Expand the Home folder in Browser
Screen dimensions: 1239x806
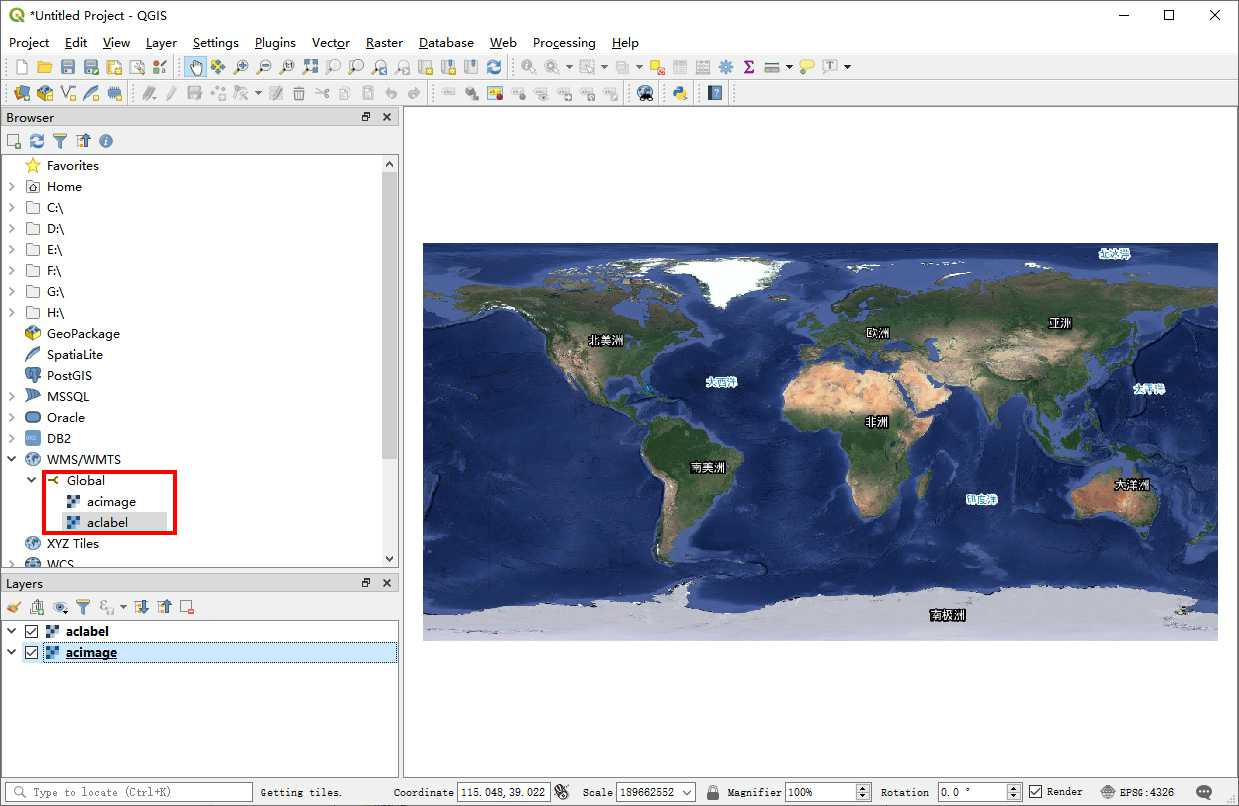coord(11,186)
